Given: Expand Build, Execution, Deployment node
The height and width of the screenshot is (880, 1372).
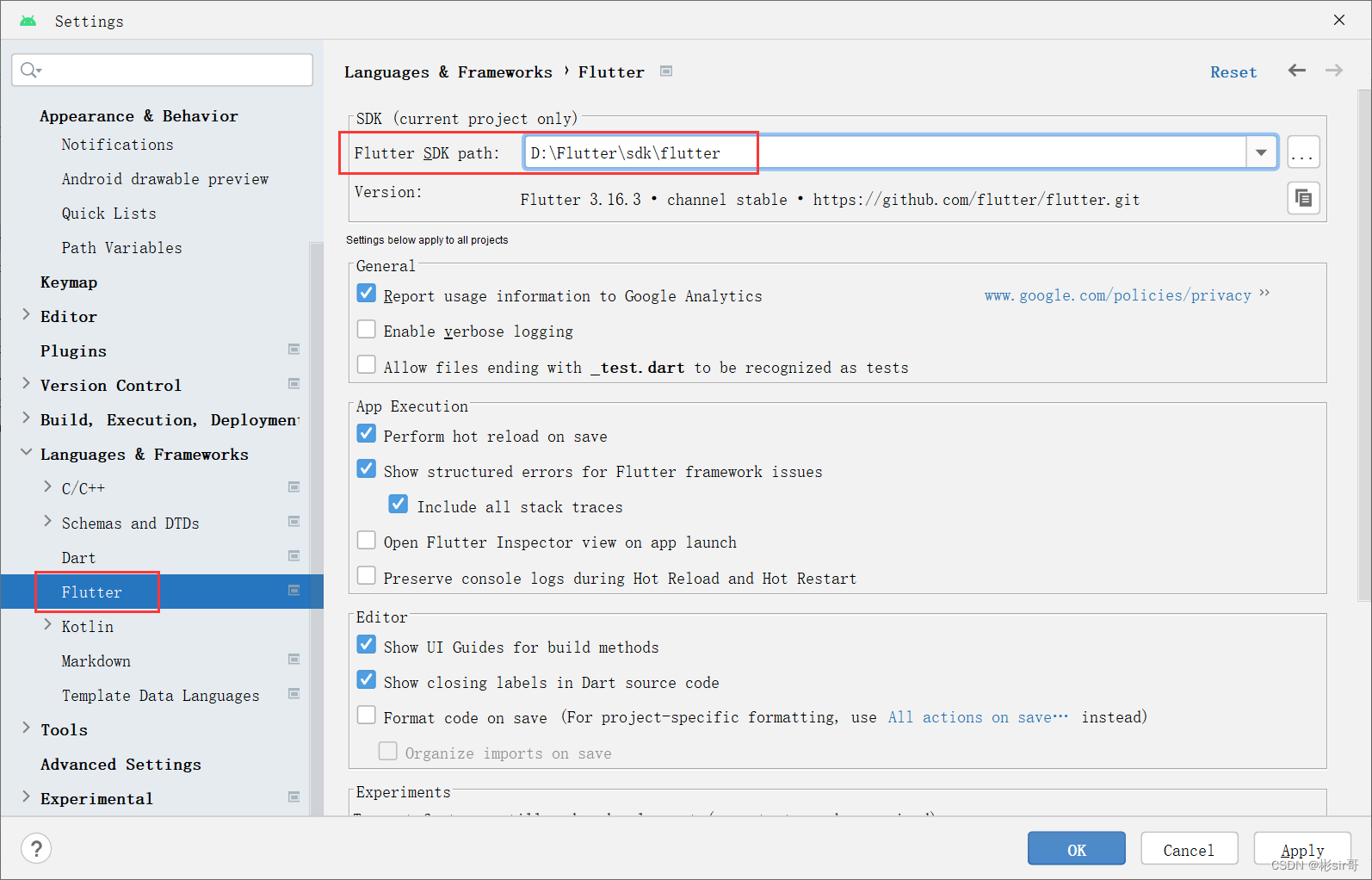Looking at the screenshot, I should (26, 418).
